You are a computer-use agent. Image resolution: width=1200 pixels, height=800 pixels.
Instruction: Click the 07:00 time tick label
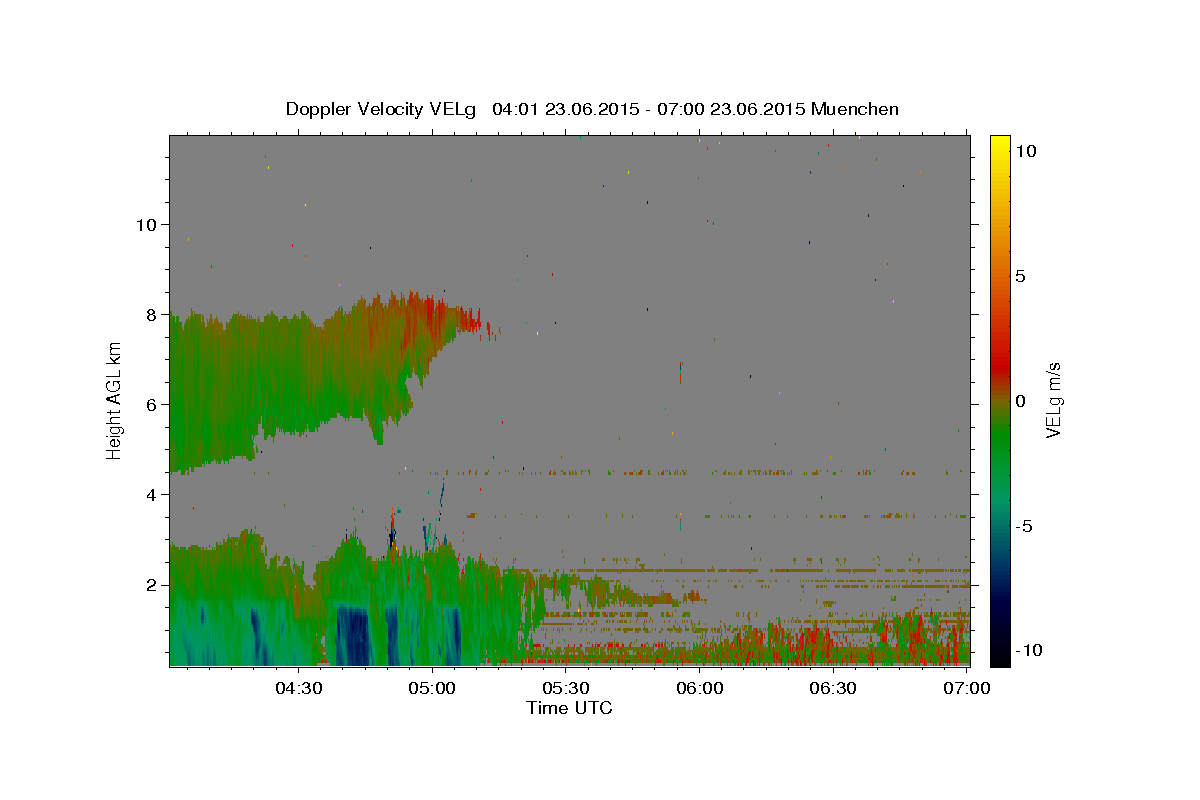click(966, 688)
